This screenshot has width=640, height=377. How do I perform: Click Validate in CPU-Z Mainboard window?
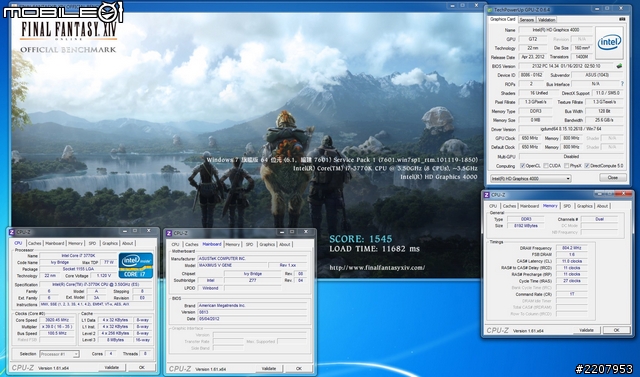(x=269, y=368)
